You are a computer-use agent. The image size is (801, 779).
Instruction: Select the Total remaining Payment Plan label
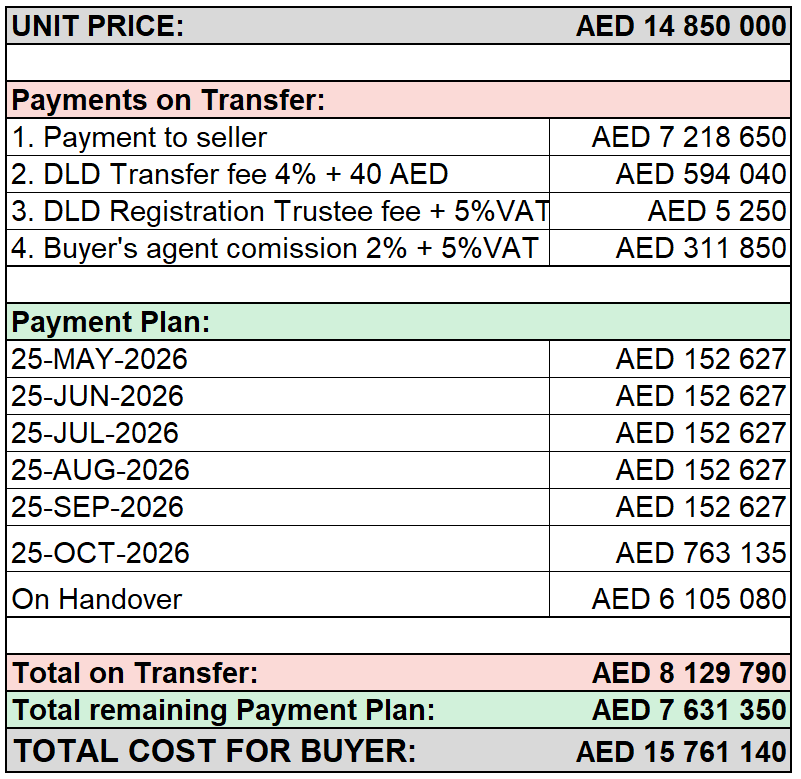224,710
